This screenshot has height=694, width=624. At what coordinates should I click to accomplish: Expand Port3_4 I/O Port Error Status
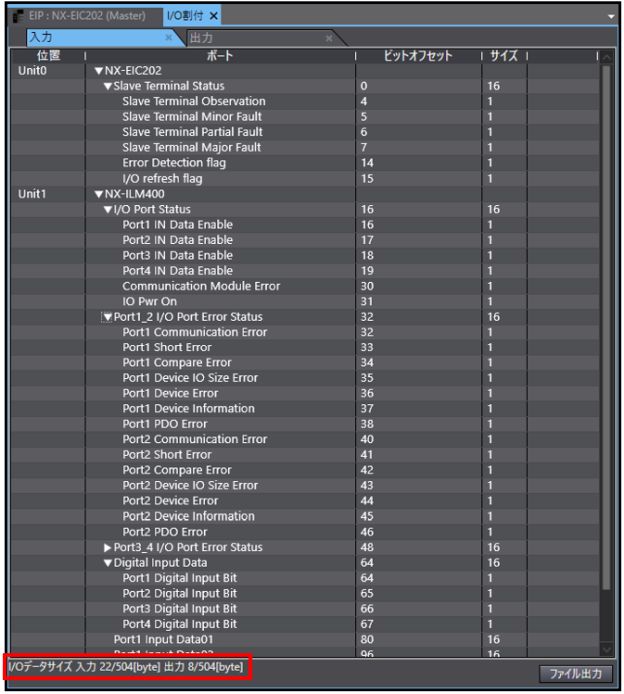pos(108,548)
